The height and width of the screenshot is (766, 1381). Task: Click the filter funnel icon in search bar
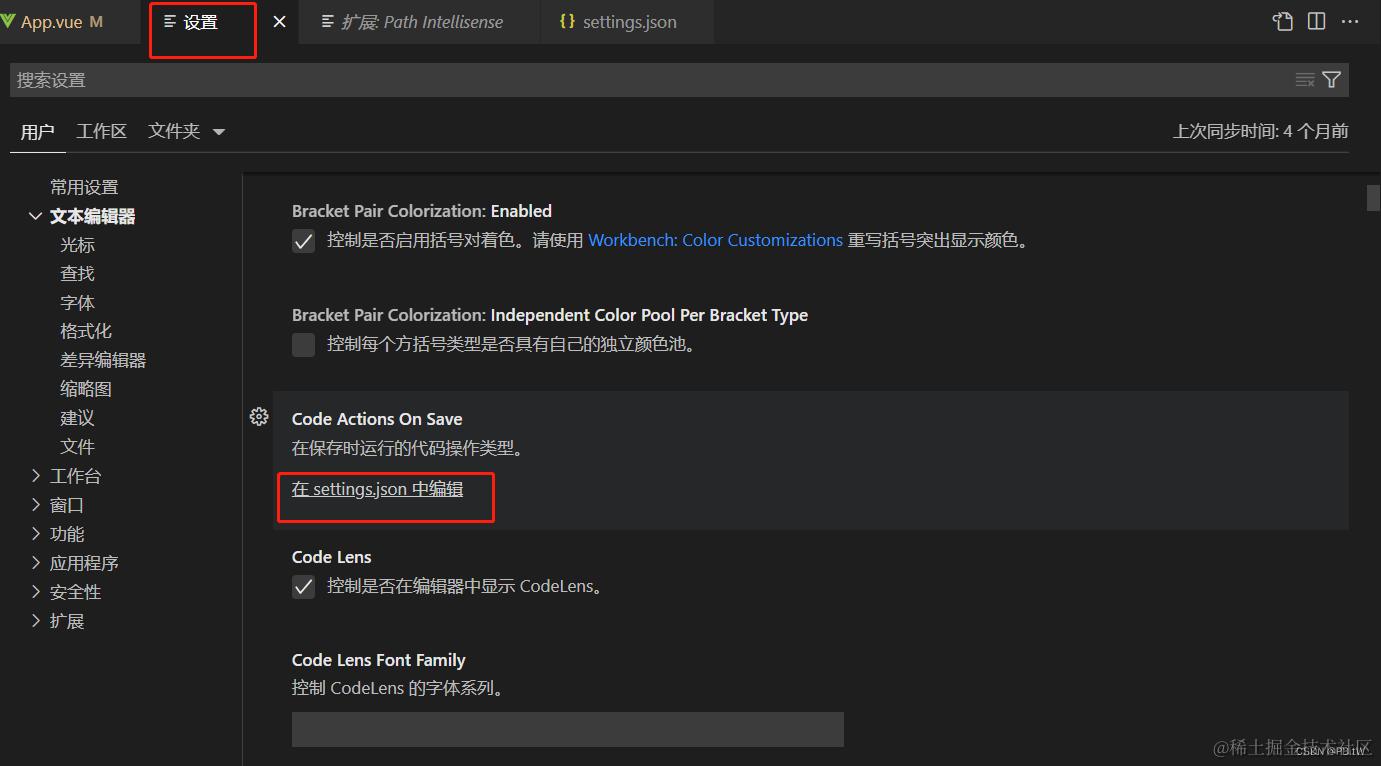point(1331,80)
